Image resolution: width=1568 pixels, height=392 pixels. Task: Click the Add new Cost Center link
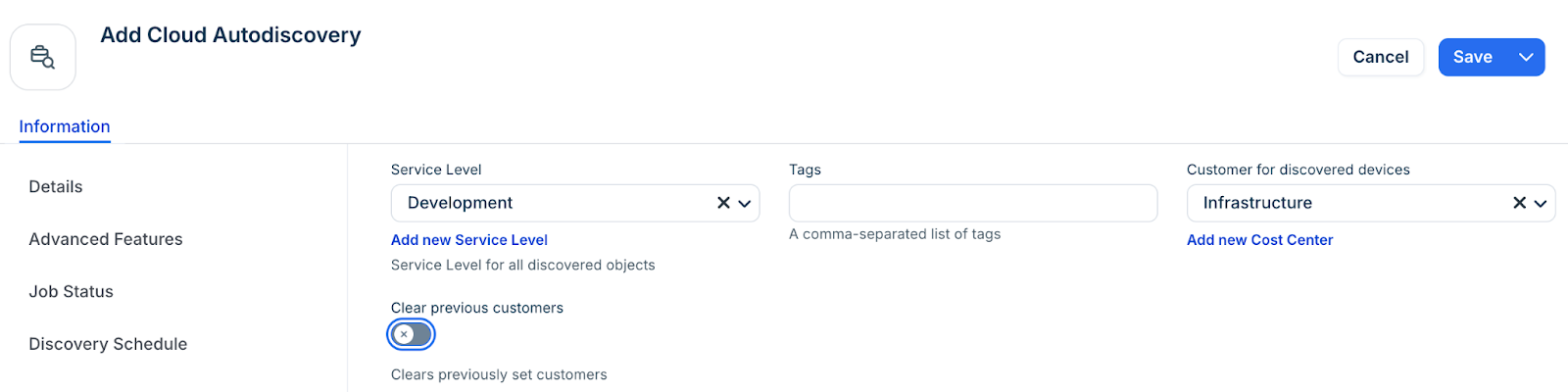tap(1259, 240)
